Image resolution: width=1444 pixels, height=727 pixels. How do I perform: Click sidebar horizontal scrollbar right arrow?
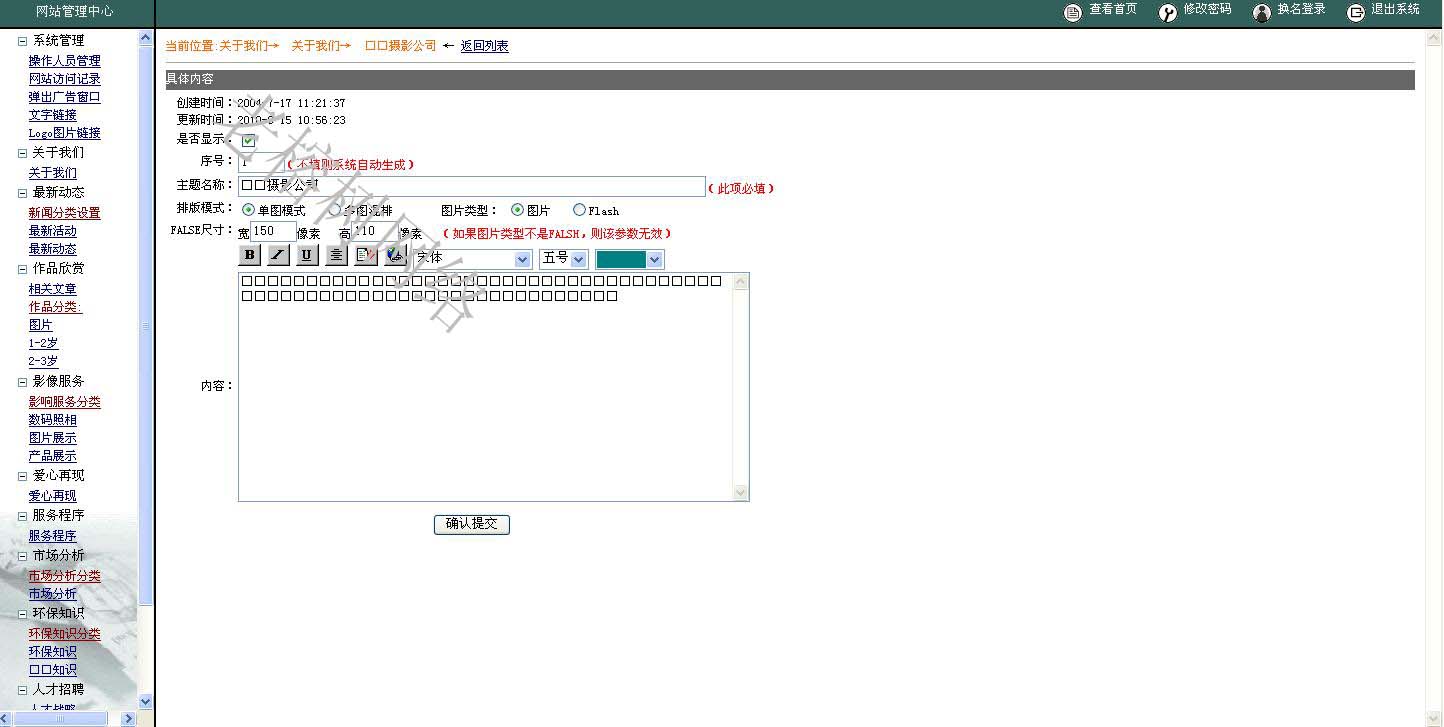(128, 719)
